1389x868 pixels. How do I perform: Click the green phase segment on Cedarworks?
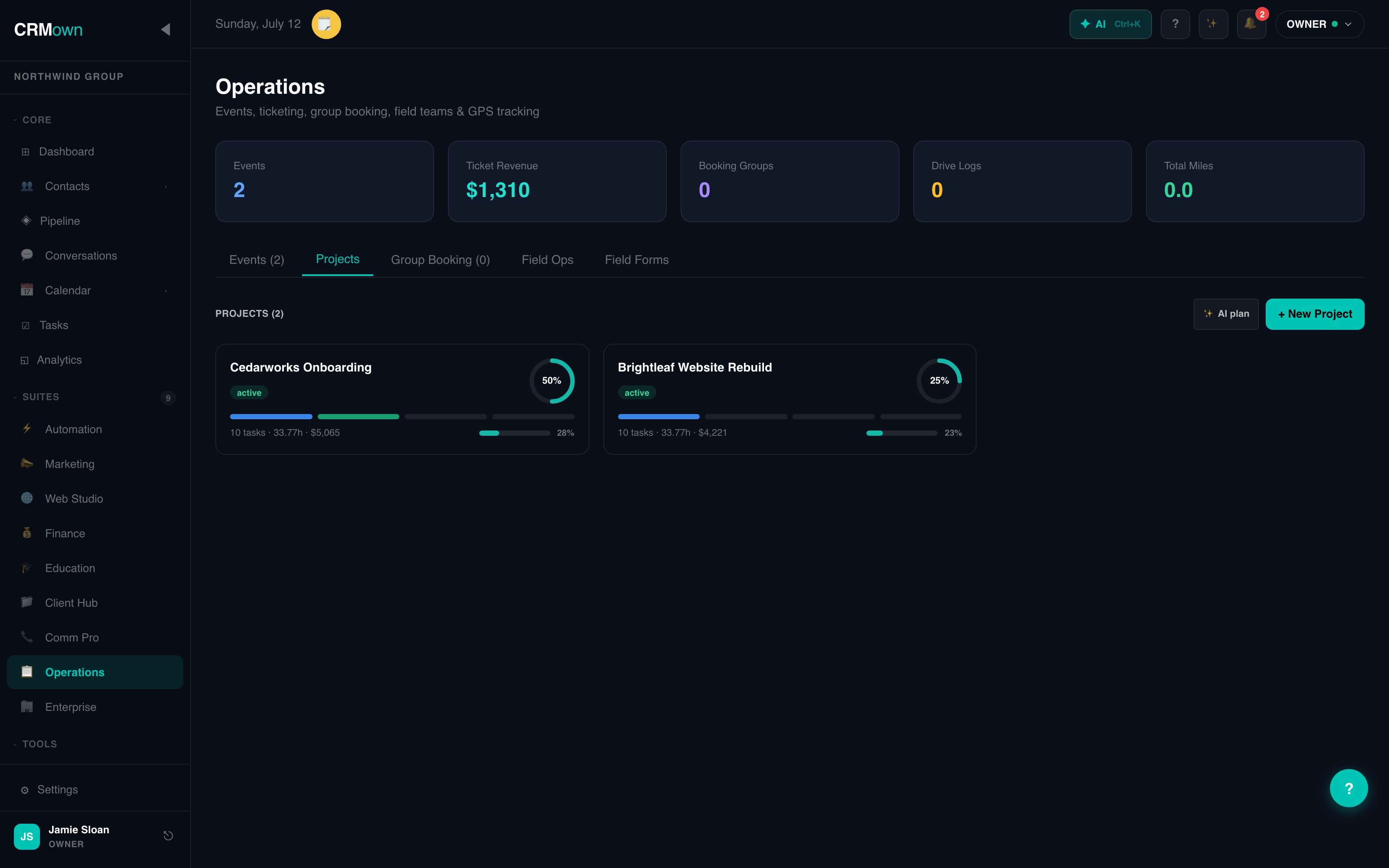pos(358,416)
